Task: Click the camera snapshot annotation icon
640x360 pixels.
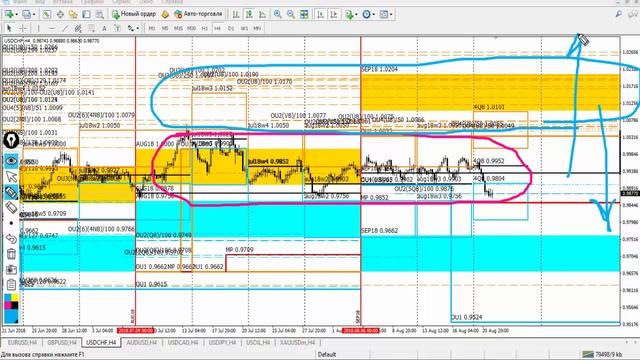Action: tap(11, 269)
